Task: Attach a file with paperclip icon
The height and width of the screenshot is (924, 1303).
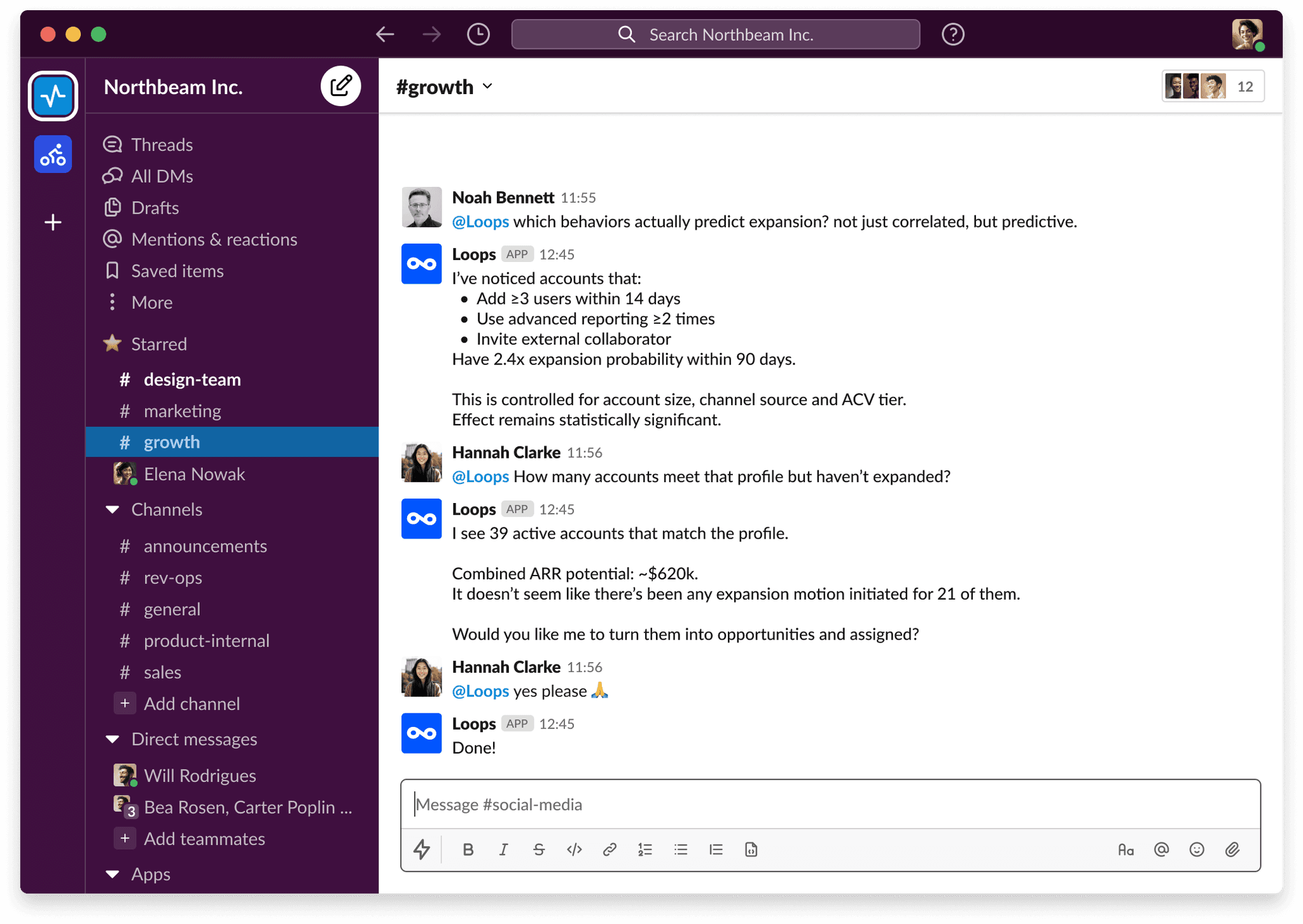Action: [1232, 850]
